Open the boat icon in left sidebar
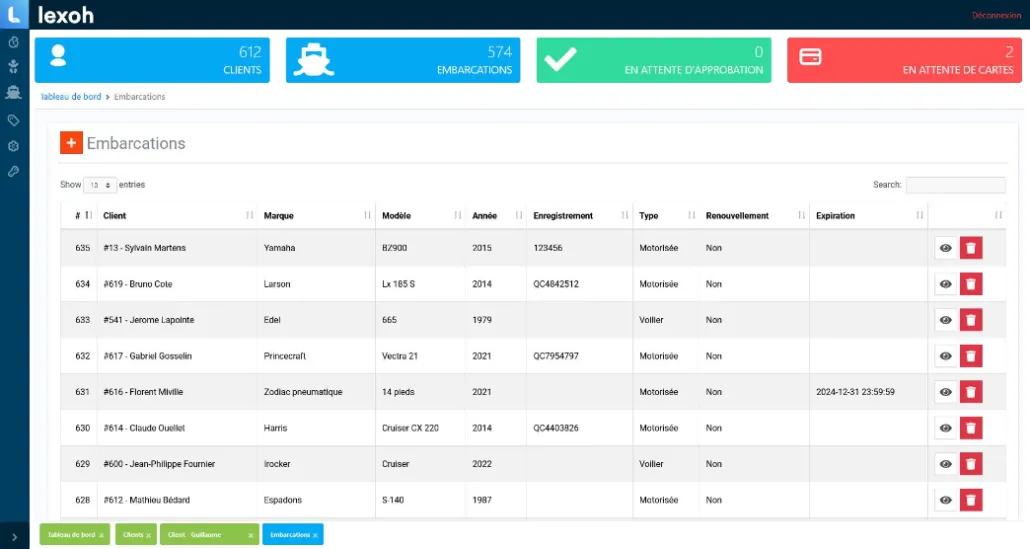 click(x=13, y=93)
